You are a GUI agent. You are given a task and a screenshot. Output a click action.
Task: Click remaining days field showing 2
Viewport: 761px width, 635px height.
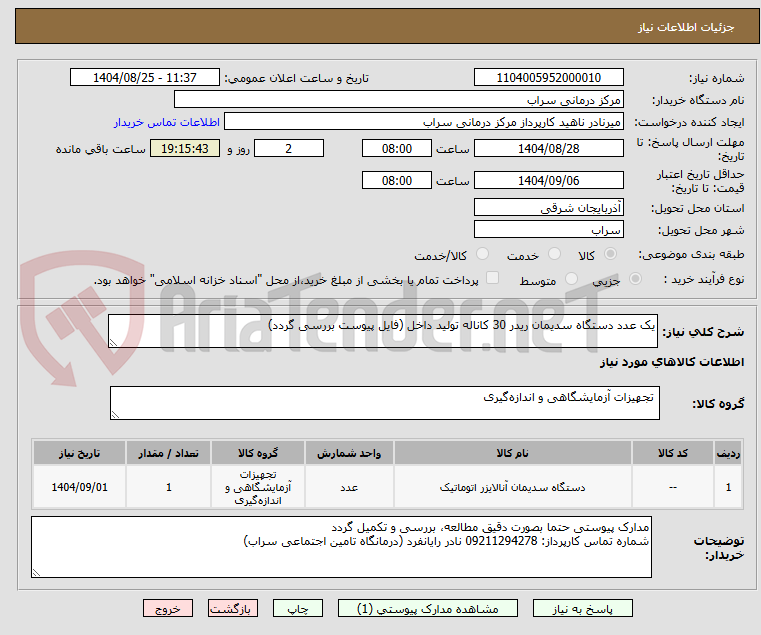coord(289,148)
